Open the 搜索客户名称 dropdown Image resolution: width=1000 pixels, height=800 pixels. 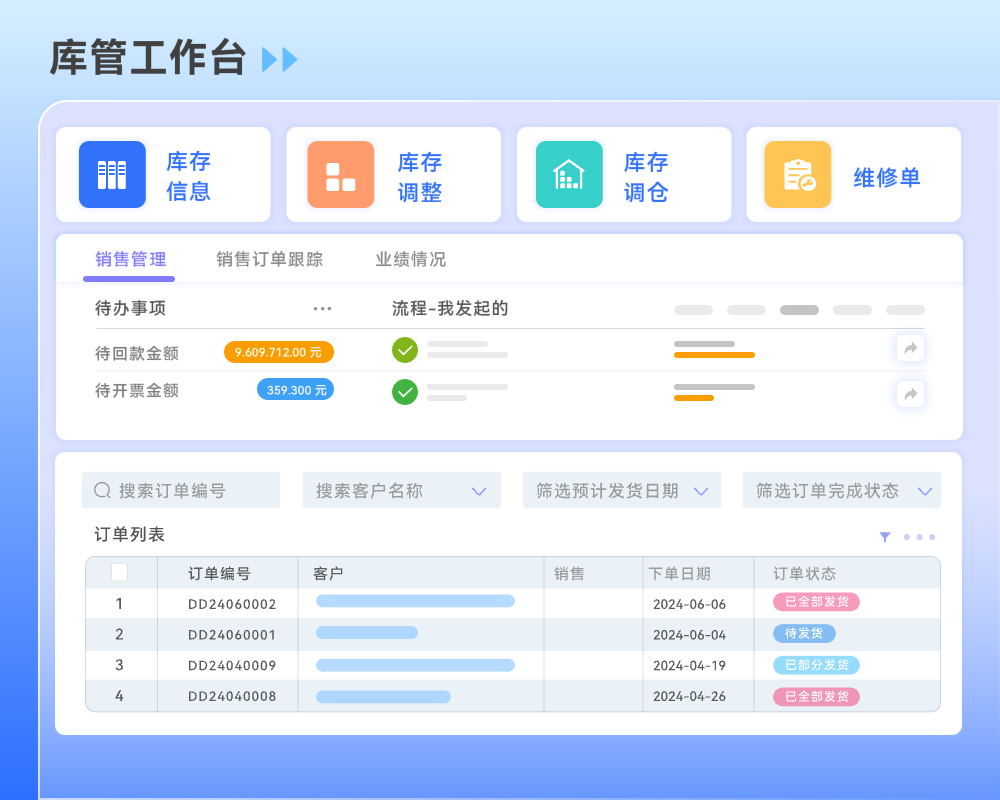401,490
